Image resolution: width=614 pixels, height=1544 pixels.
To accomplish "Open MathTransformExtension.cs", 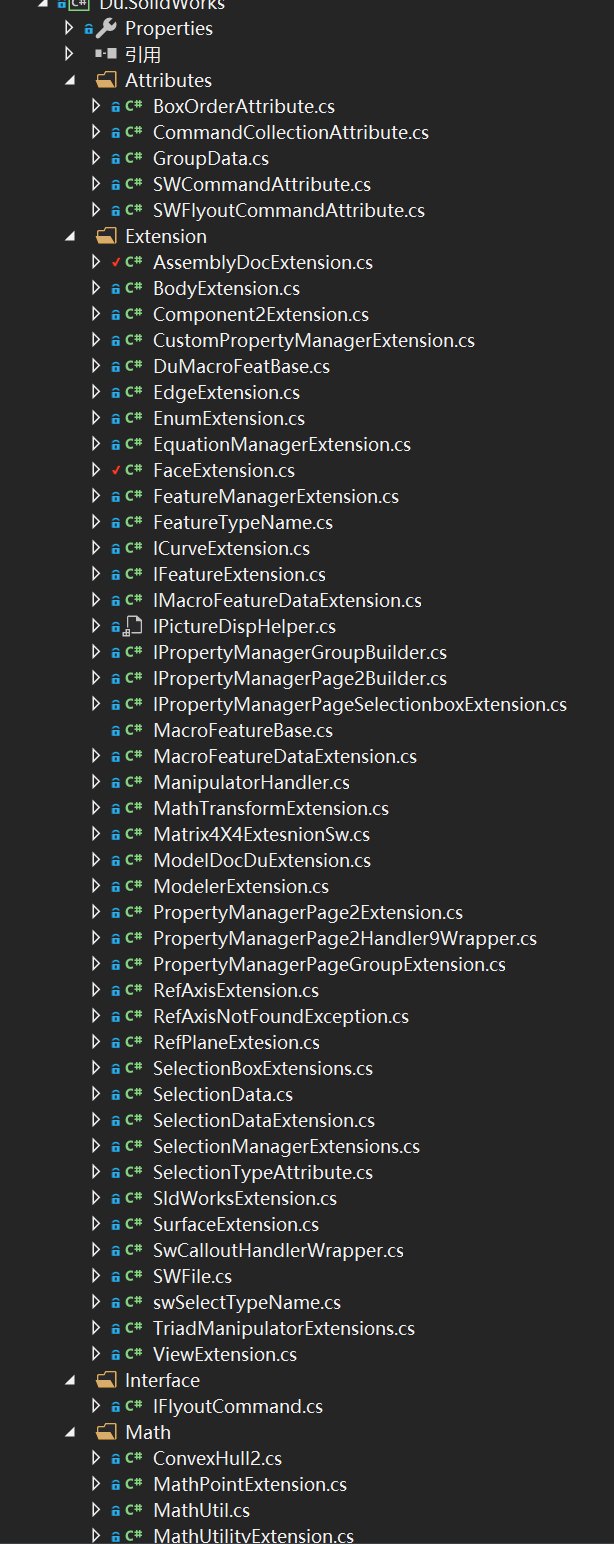I will (271, 808).
